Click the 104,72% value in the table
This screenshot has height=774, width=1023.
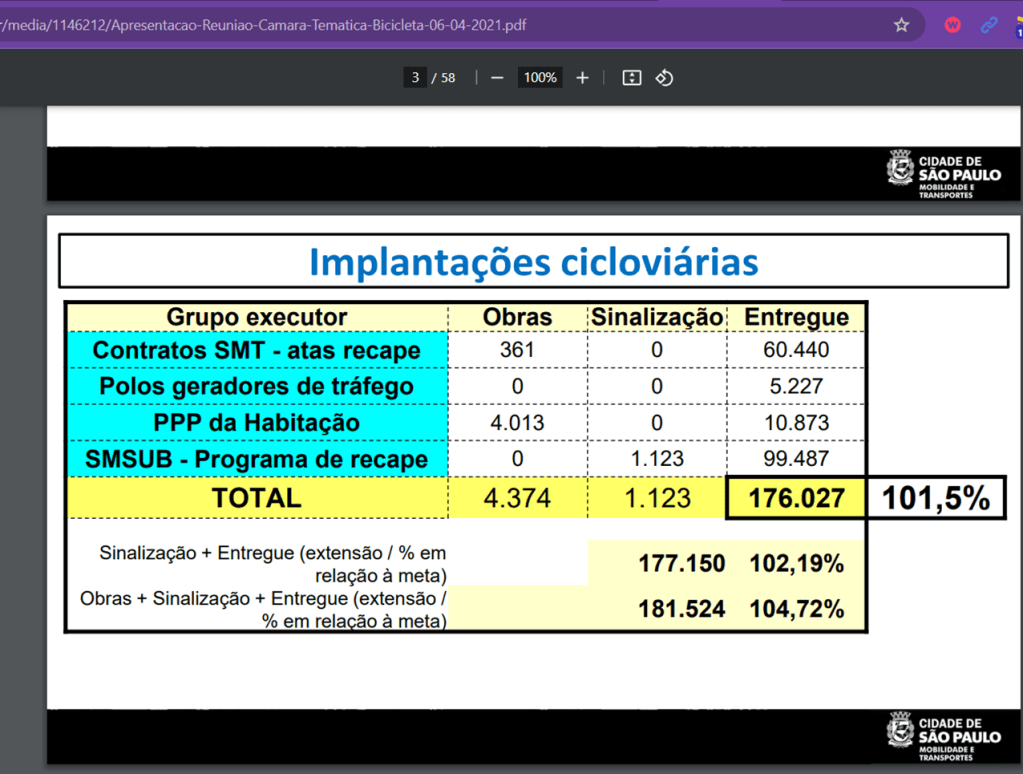coord(796,609)
